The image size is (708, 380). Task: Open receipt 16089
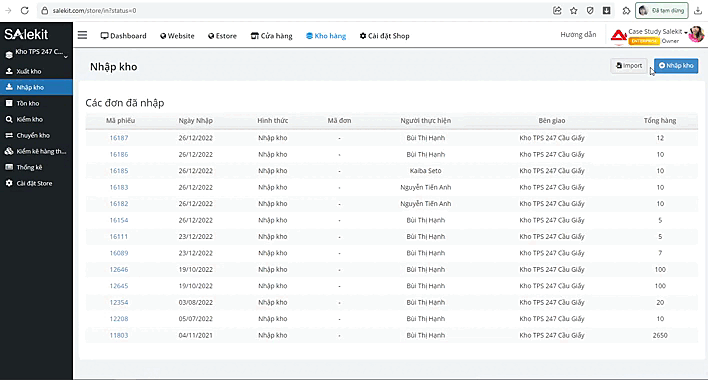119,253
